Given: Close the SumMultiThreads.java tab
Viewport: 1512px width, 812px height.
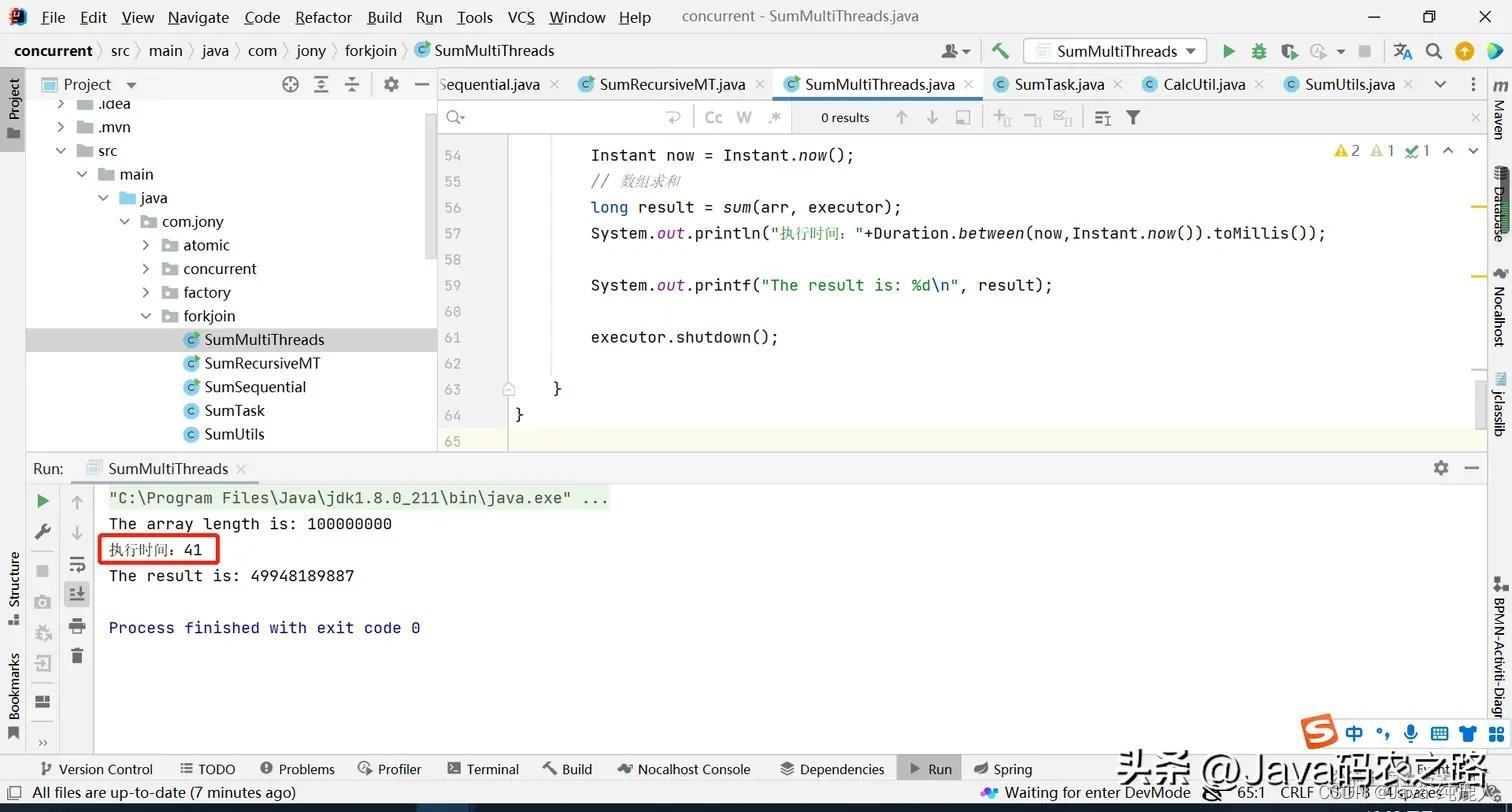Looking at the screenshot, I should [x=968, y=84].
